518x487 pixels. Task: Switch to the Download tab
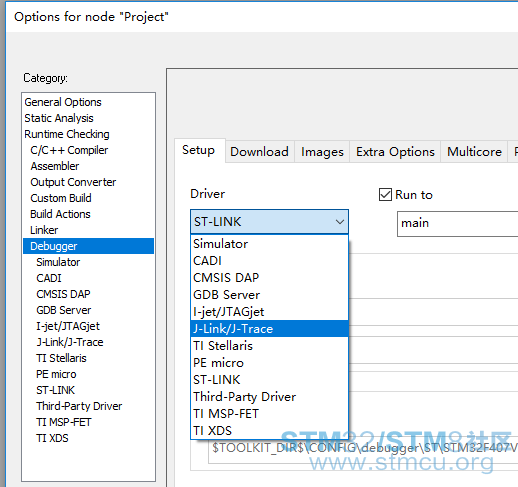(259, 152)
